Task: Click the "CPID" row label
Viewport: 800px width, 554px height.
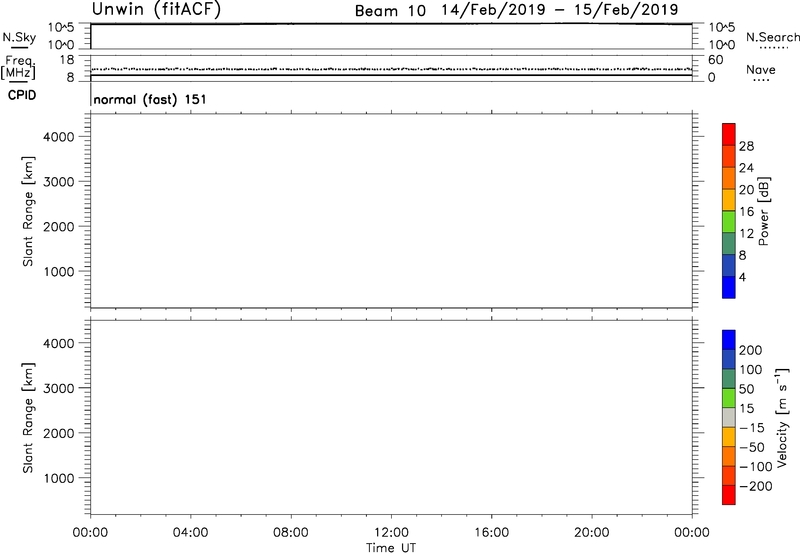Action: [22, 95]
